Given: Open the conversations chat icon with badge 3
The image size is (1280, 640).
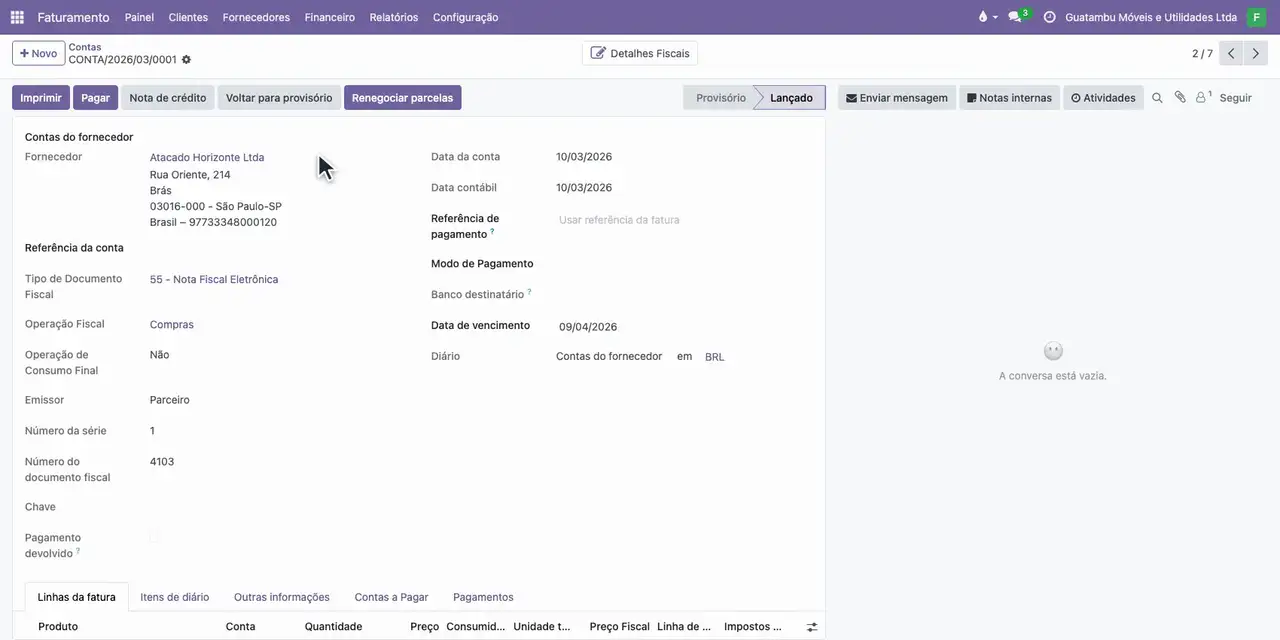Looking at the screenshot, I should coord(1017,17).
